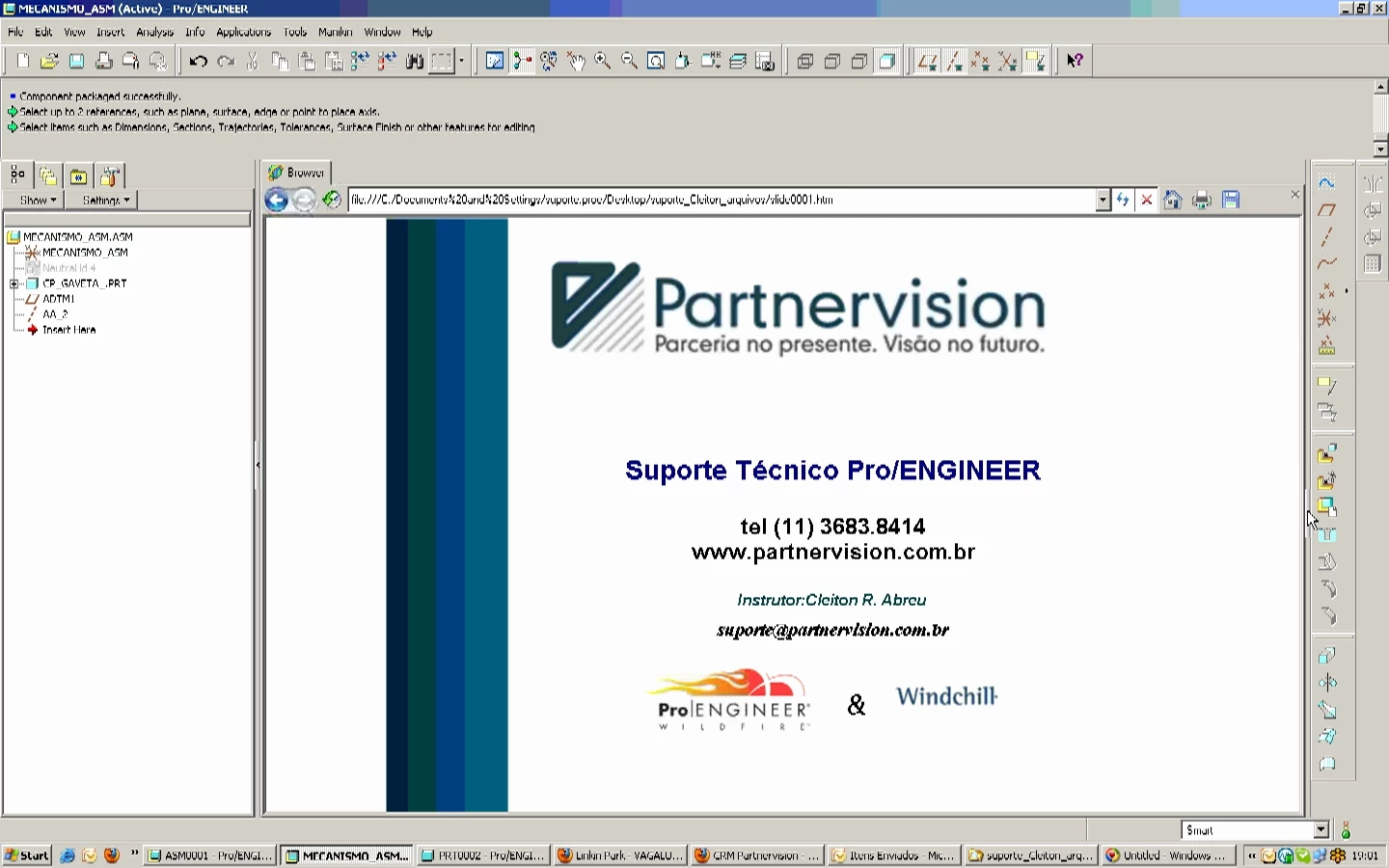Screen dimensions: 1389x868
Task: Toggle datum planes display on or off
Action: click(927, 61)
